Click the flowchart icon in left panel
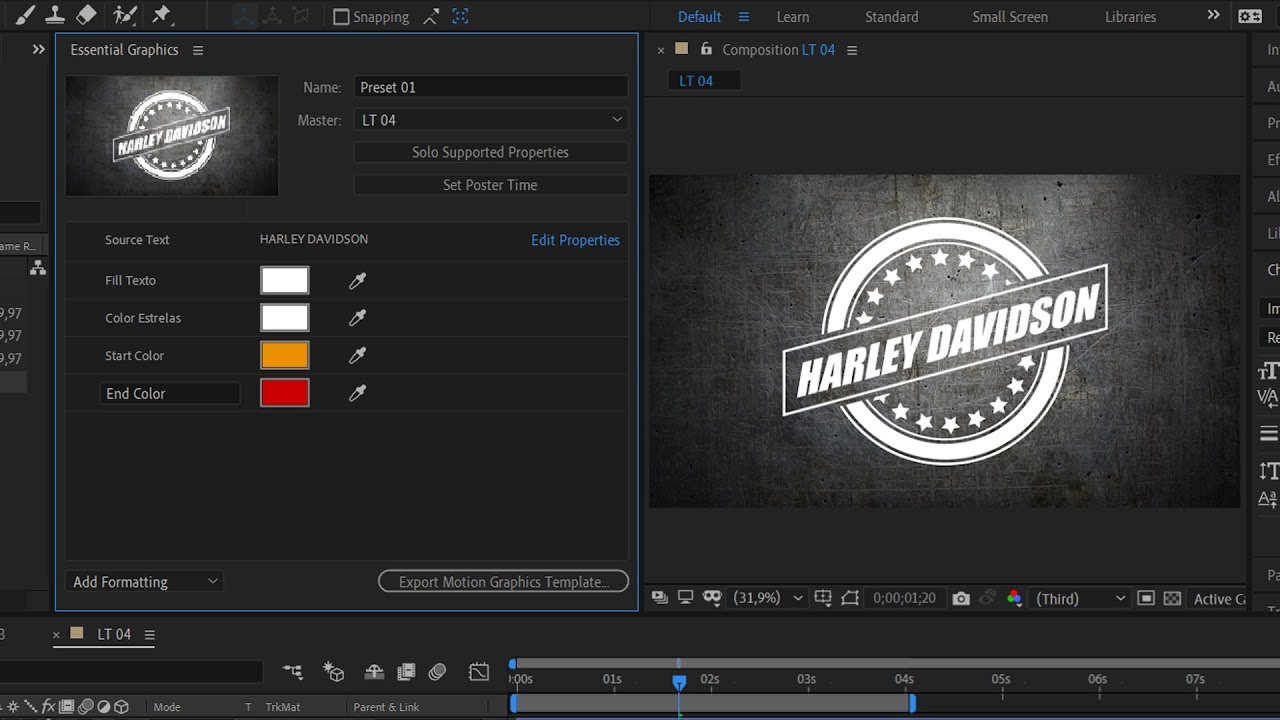The image size is (1280, 720). point(38,267)
